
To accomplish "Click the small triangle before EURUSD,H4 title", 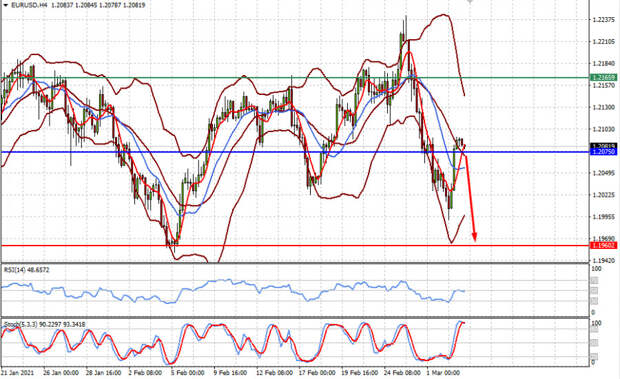I will point(5,5).
